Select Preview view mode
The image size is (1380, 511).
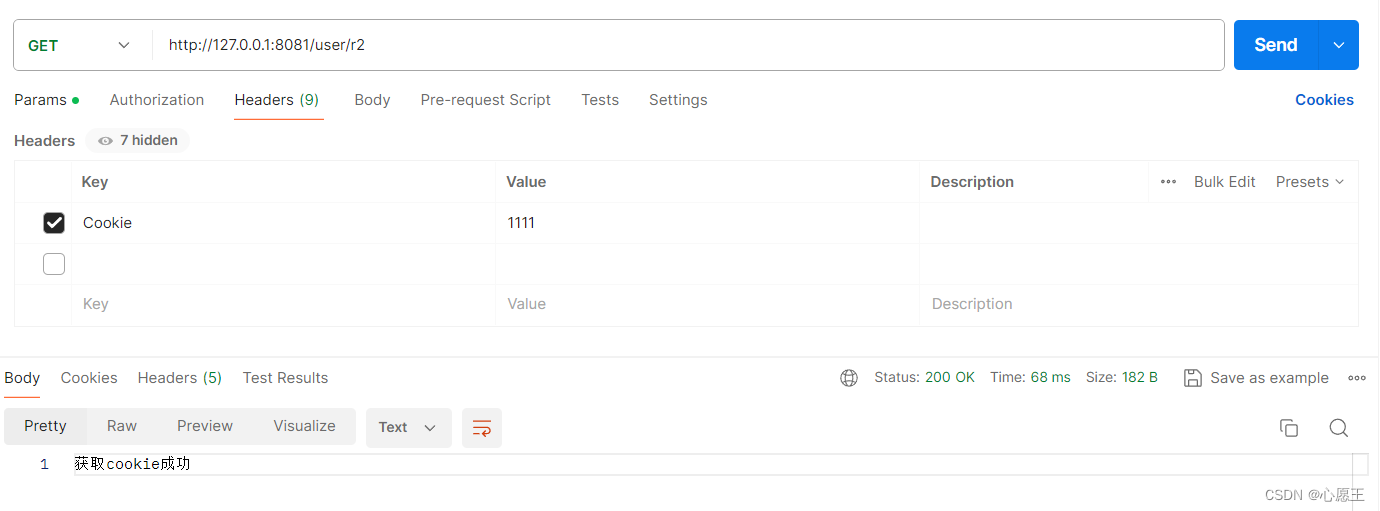[x=205, y=426]
